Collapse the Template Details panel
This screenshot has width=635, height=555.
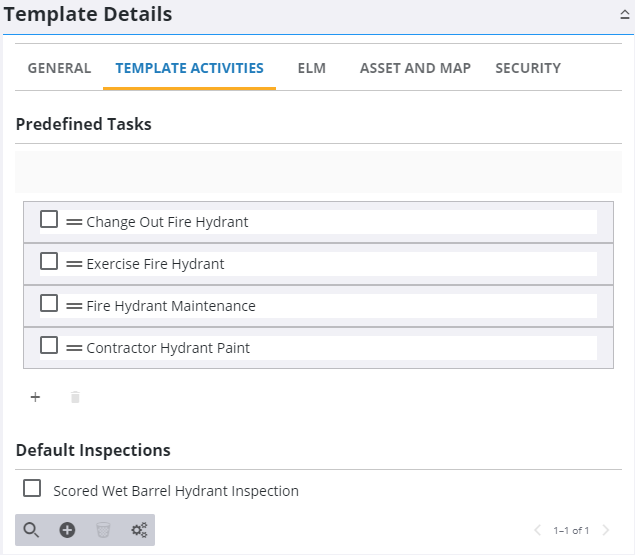(x=625, y=15)
